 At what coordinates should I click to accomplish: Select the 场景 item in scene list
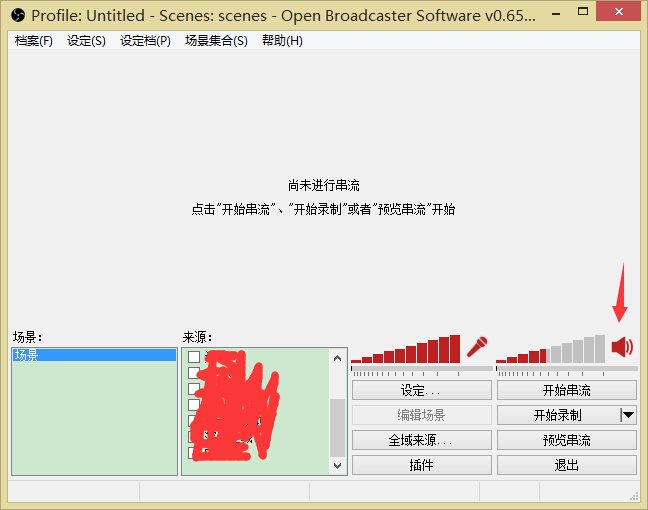coord(94,355)
